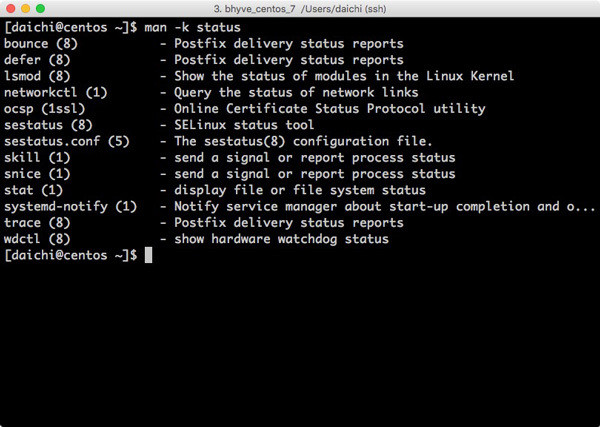The image size is (600, 427).
Task: Click the 'trace (8)' entry
Action: click(35, 223)
